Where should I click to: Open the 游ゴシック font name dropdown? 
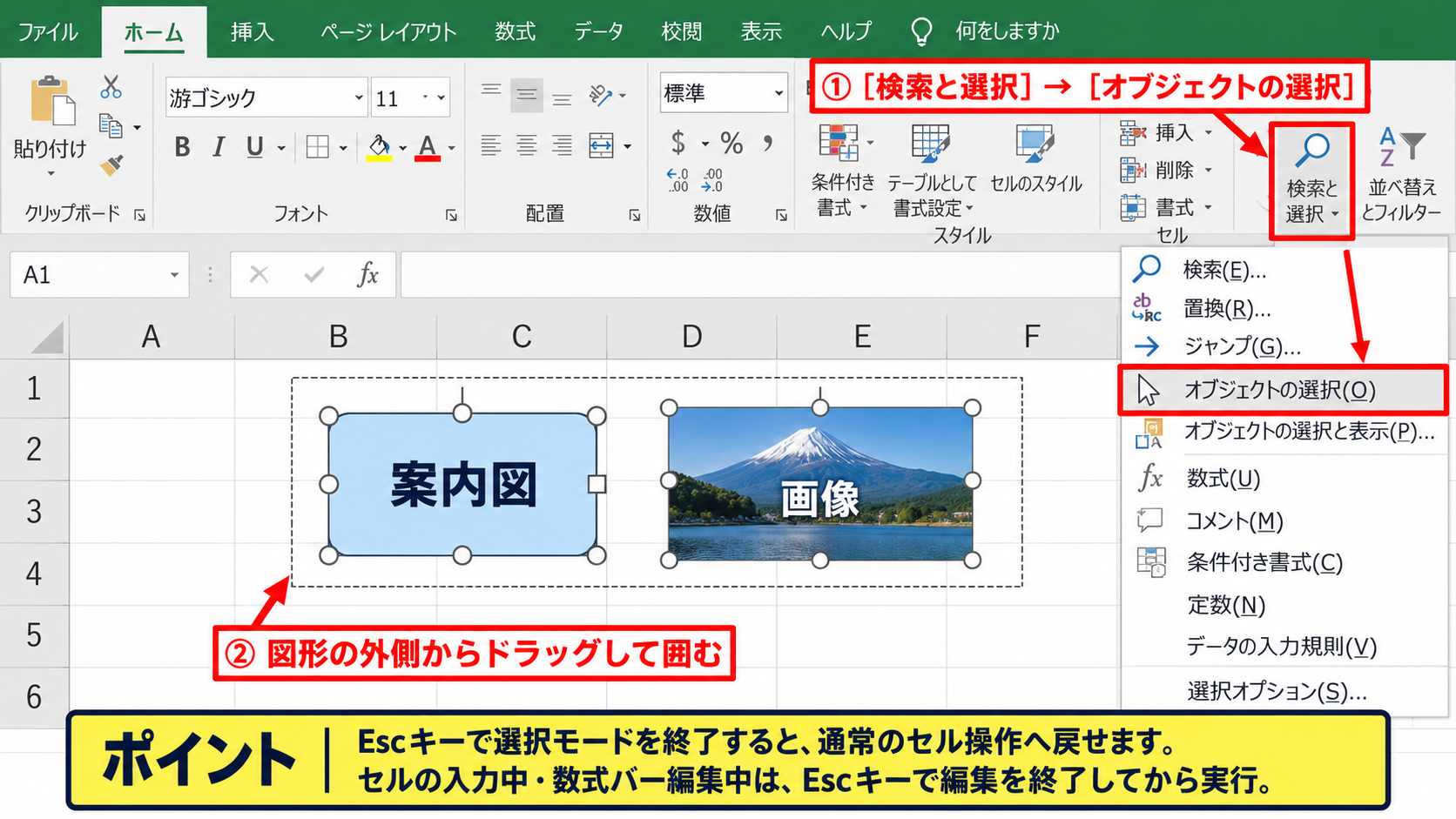359,97
